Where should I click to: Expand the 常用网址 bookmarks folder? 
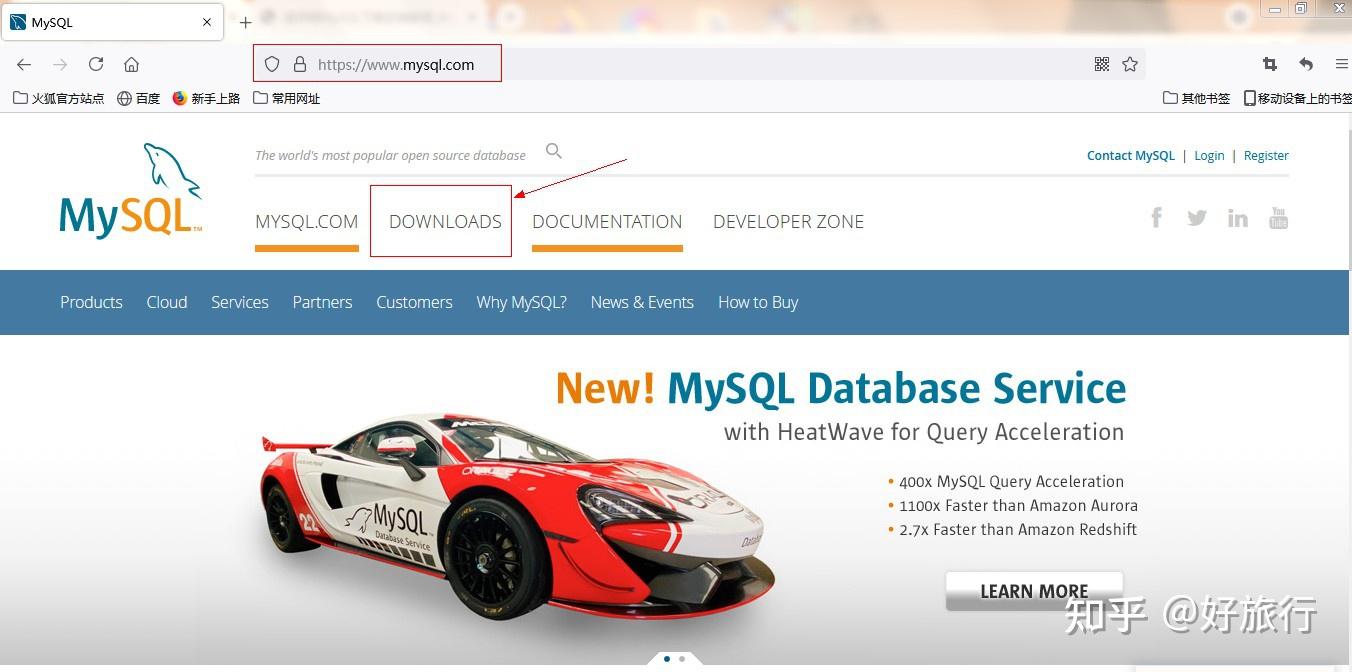click(x=287, y=97)
